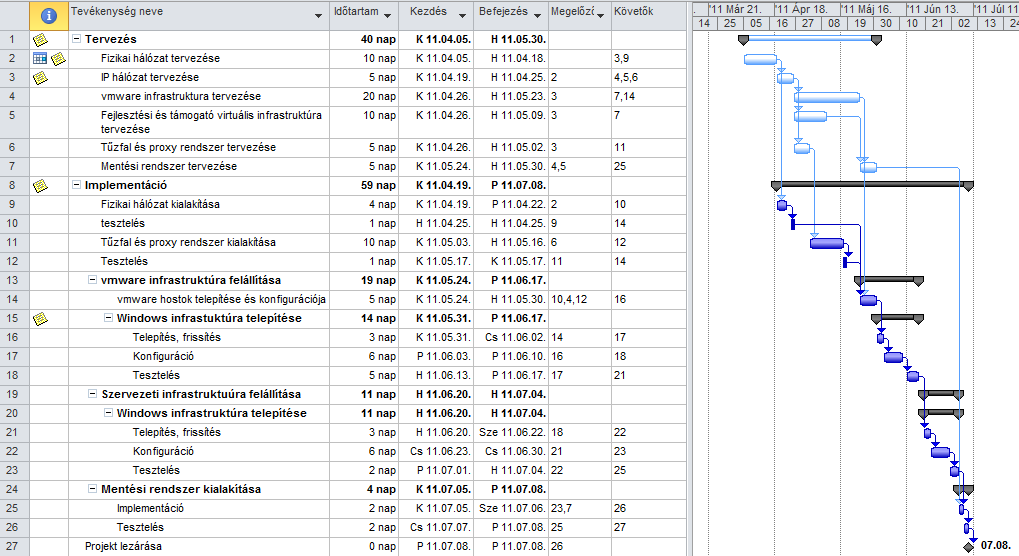1019x556 pixels.
Task: Open the note icon on row 8 Implementáció
Action: click(40, 186)
